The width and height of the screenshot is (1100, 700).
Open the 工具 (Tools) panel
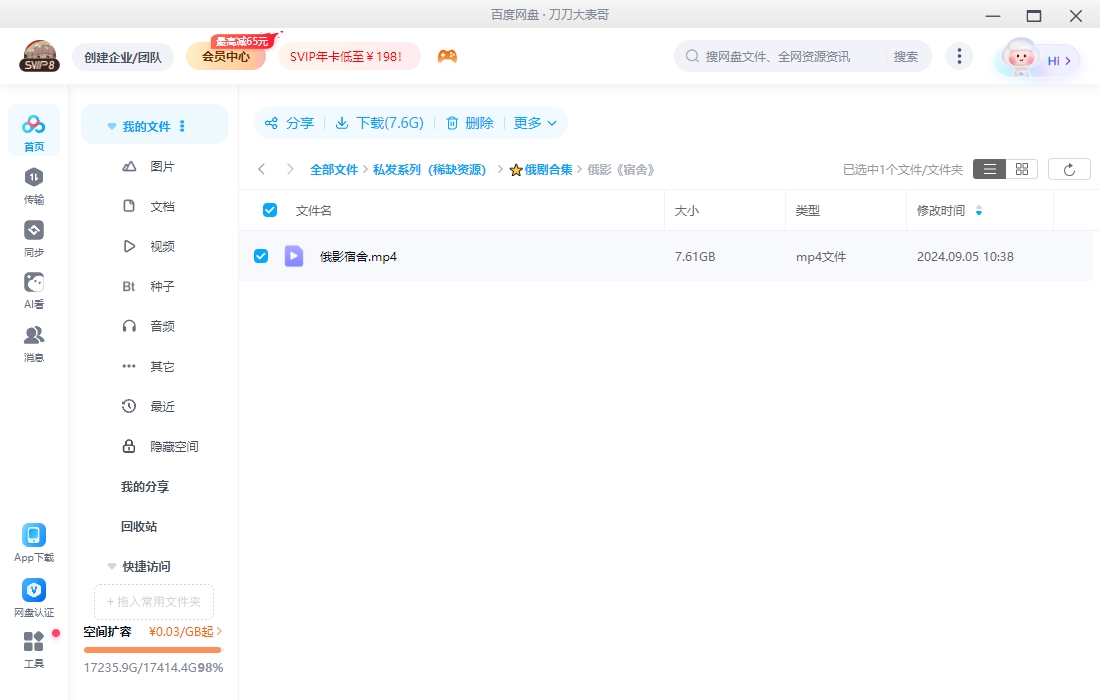[33, 650]
